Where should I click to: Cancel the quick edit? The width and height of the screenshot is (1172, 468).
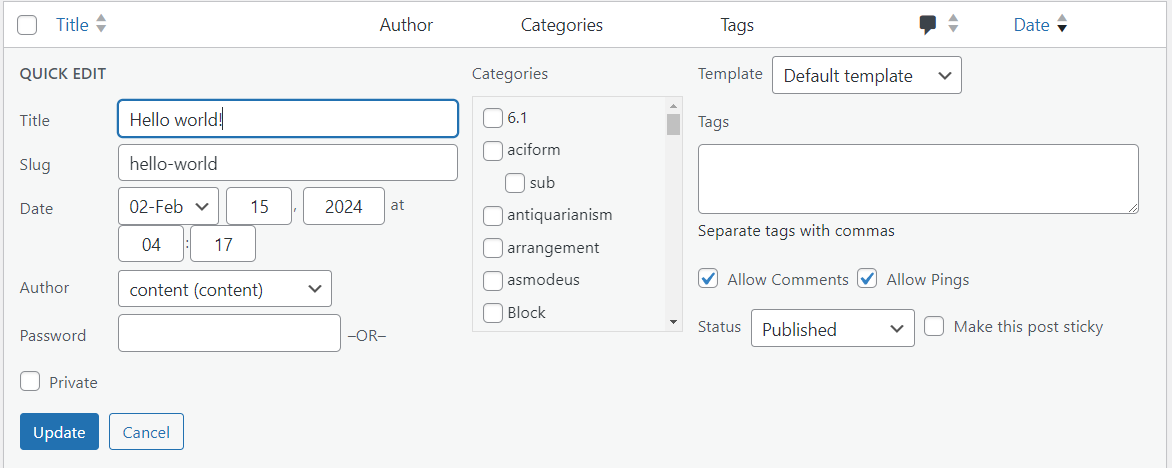coord(146,432)
